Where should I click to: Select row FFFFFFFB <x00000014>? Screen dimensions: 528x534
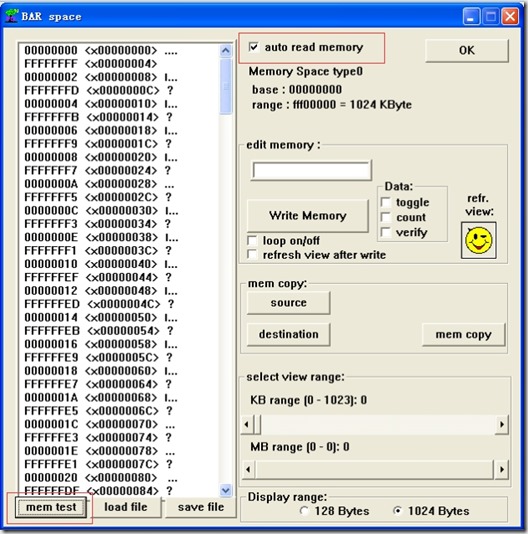coord(119,117)
